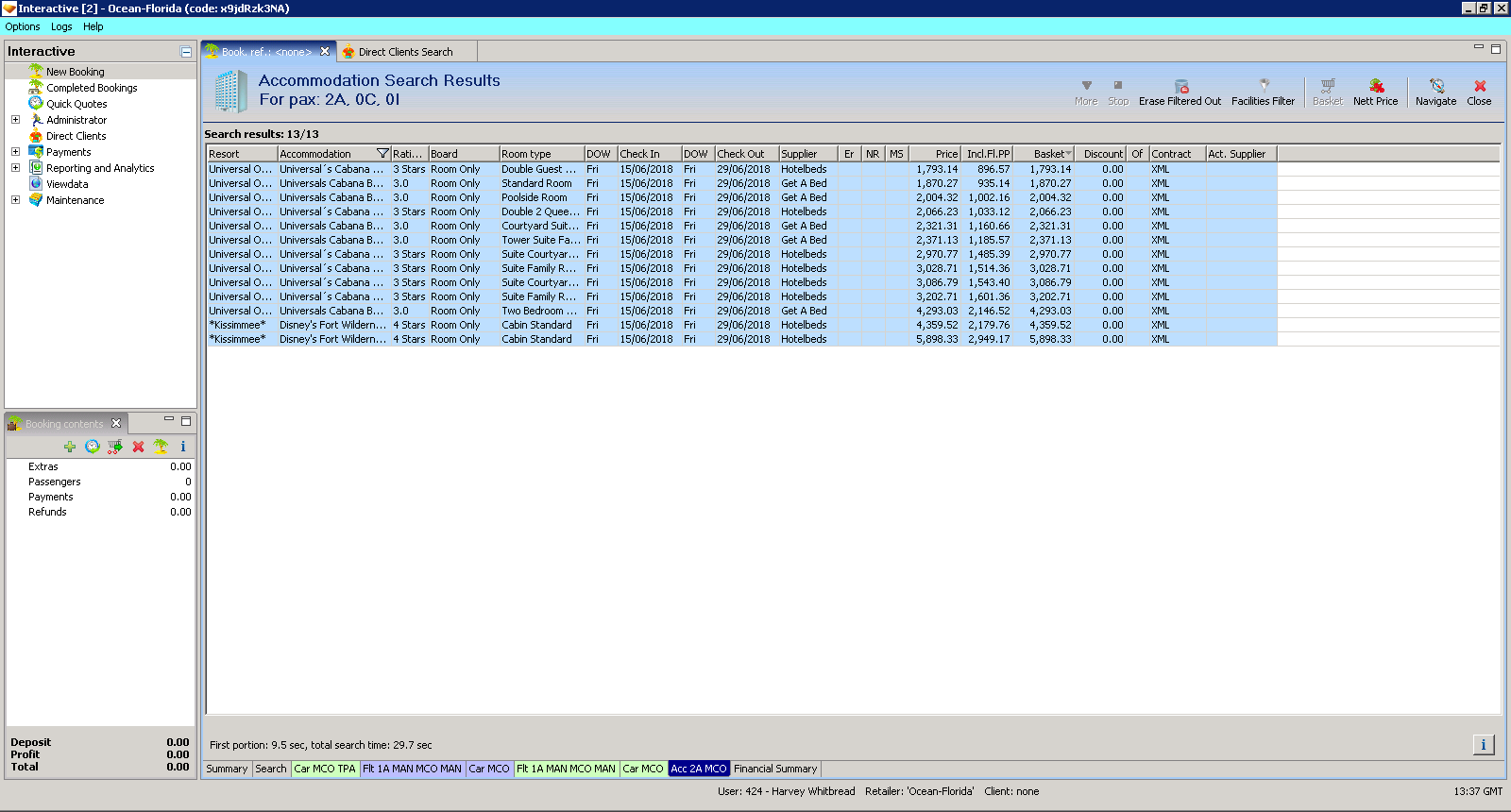Viewport: 1511px width, 812px height.
Task: Open the Financial Summary tab
Action: coord(775,769)
